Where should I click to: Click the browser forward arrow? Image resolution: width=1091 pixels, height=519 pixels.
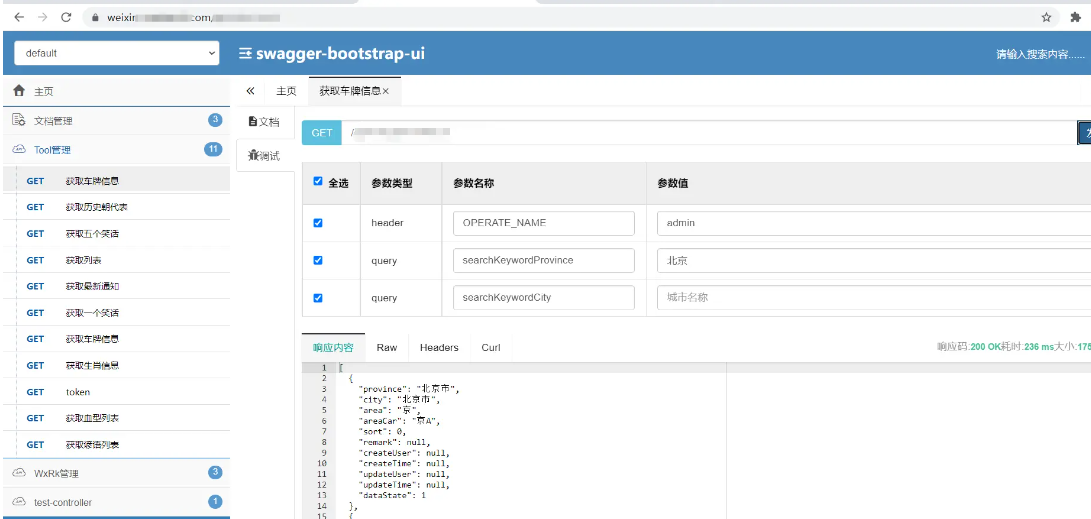(x=42, y=17)
